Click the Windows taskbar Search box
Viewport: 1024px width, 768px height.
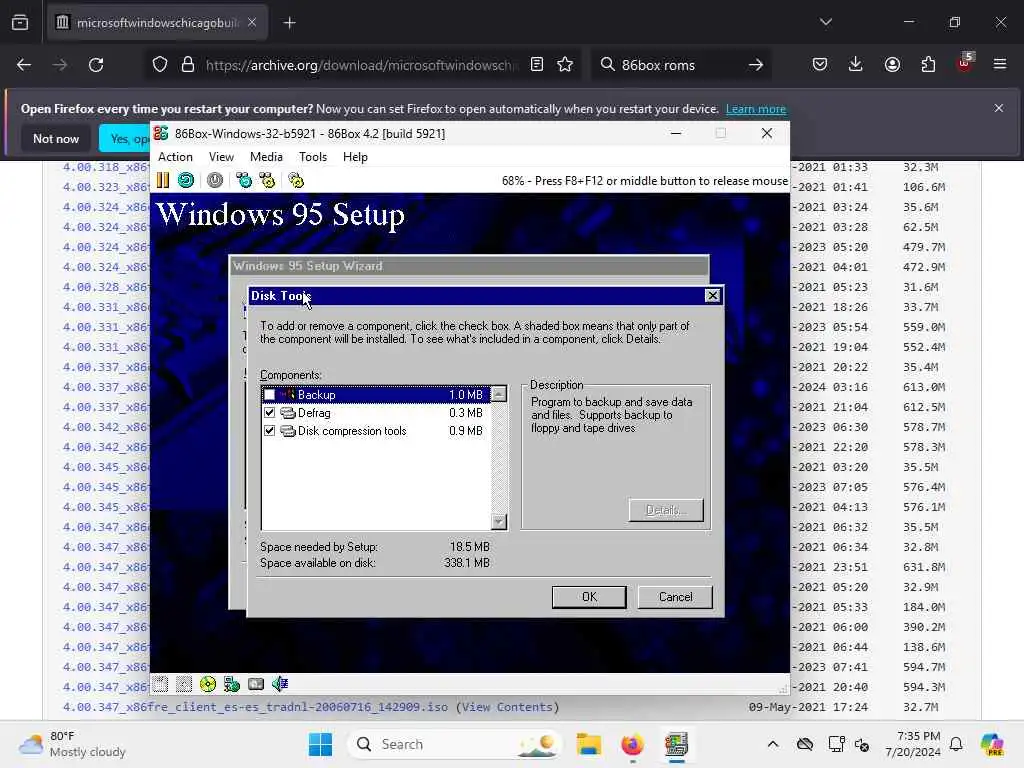pos(455,744)
